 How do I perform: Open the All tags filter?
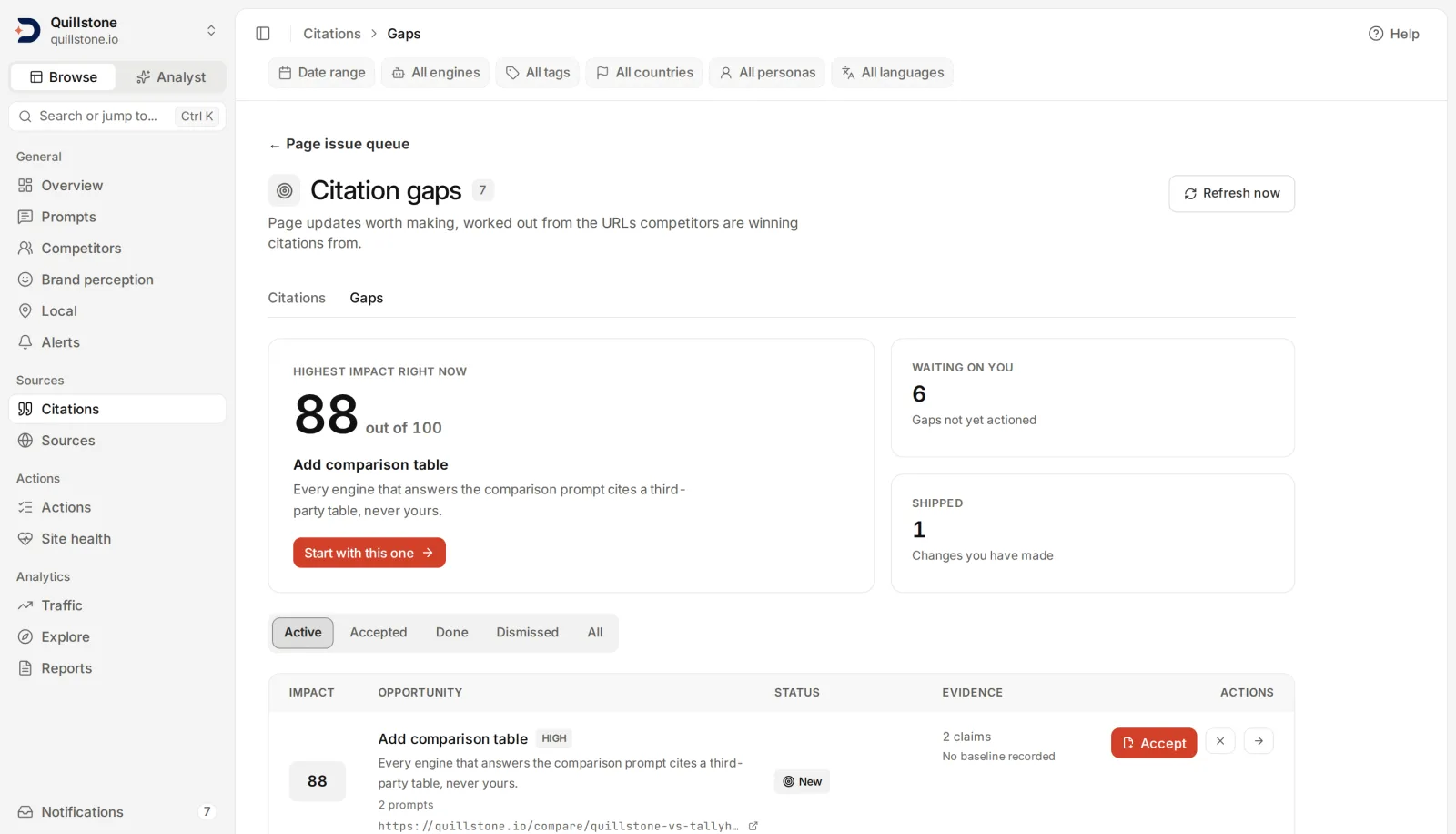[x=538, y=73]
